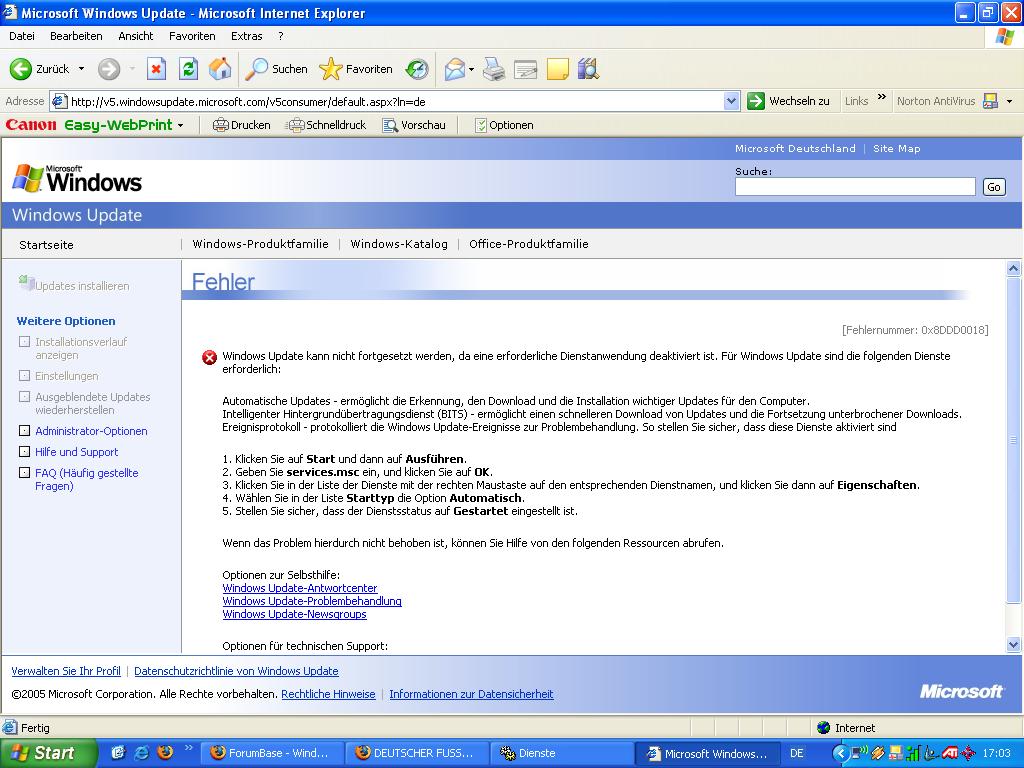This screenshot has width=1024, height=768.
Task: Click the Hilfe und Support sidebar link
Action: (x=76, y=452)
